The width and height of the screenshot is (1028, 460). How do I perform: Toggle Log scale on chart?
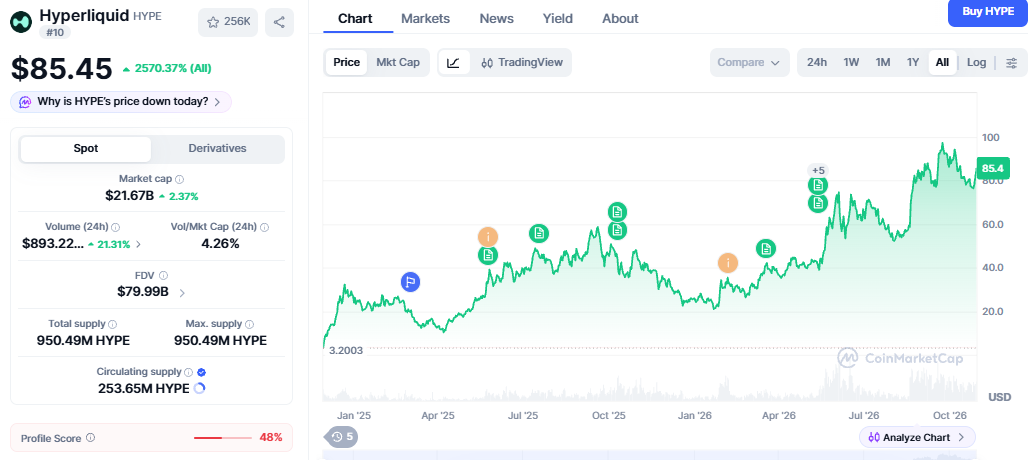(976, 63)
